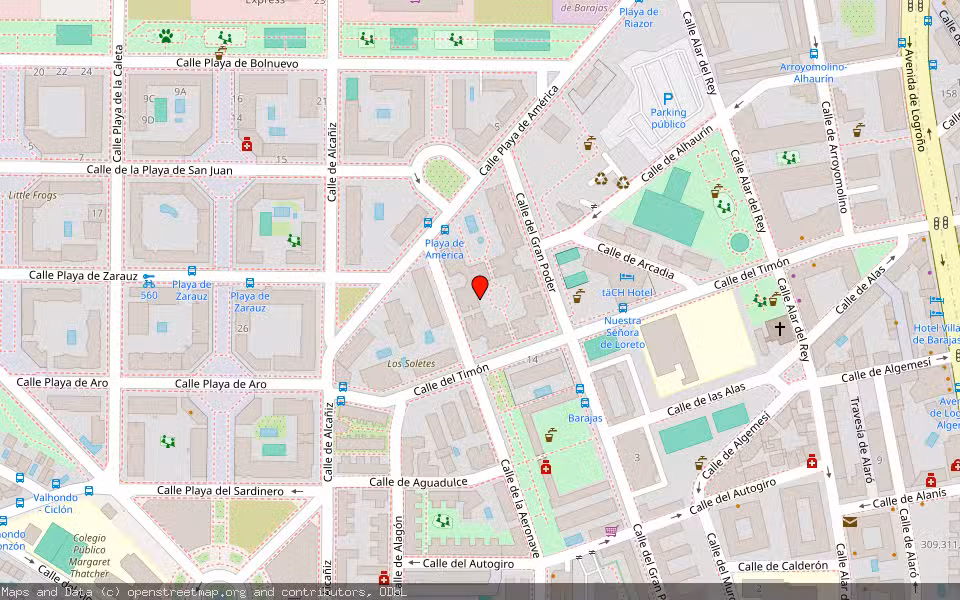Click the drinking fountain icon beside täCH Hotel
The width and height of the screenshot is (960, 600).
pyautogui.click(x=577, y=297)
